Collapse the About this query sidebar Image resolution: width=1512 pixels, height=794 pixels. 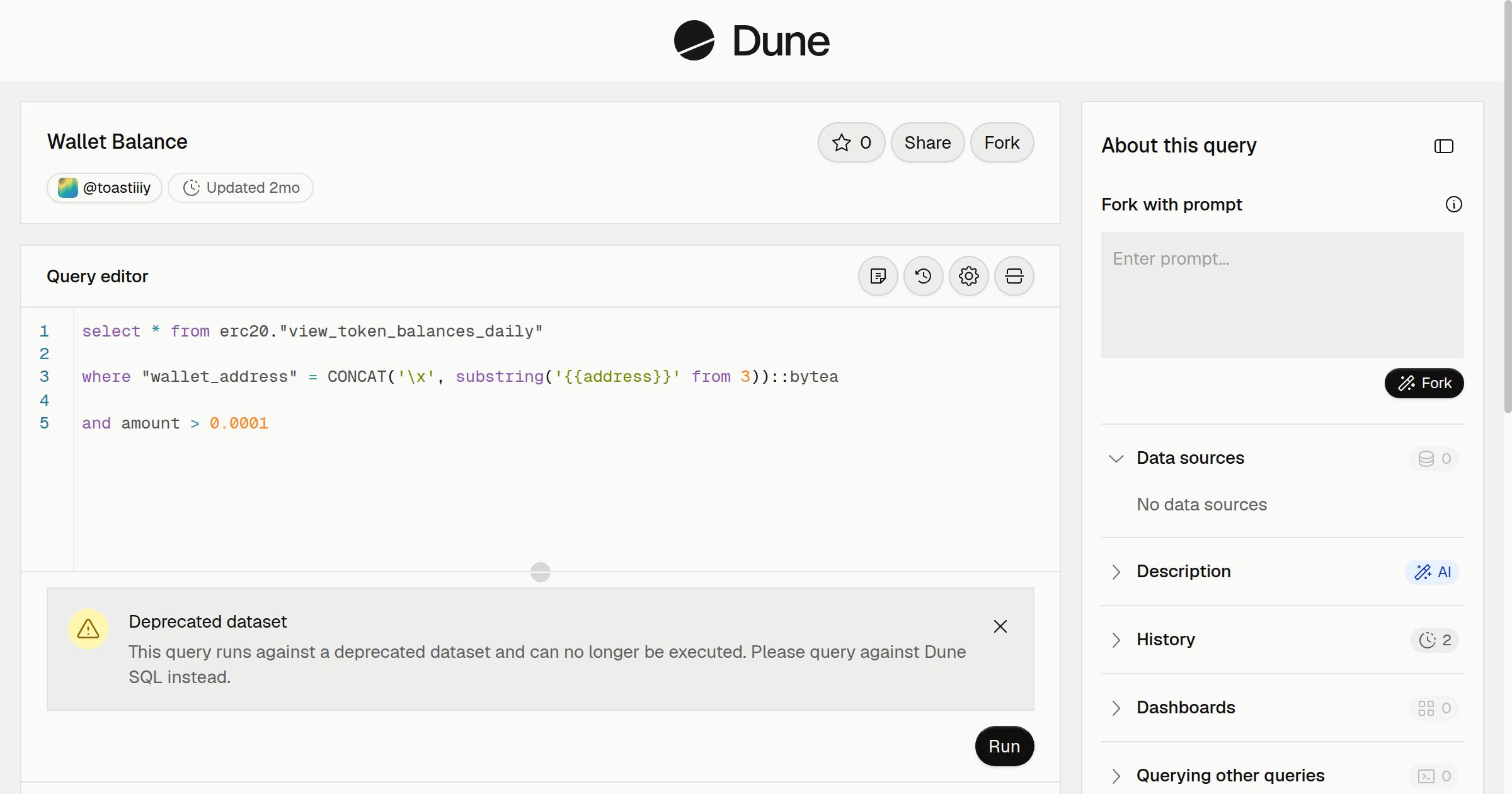pos(1444,146)
